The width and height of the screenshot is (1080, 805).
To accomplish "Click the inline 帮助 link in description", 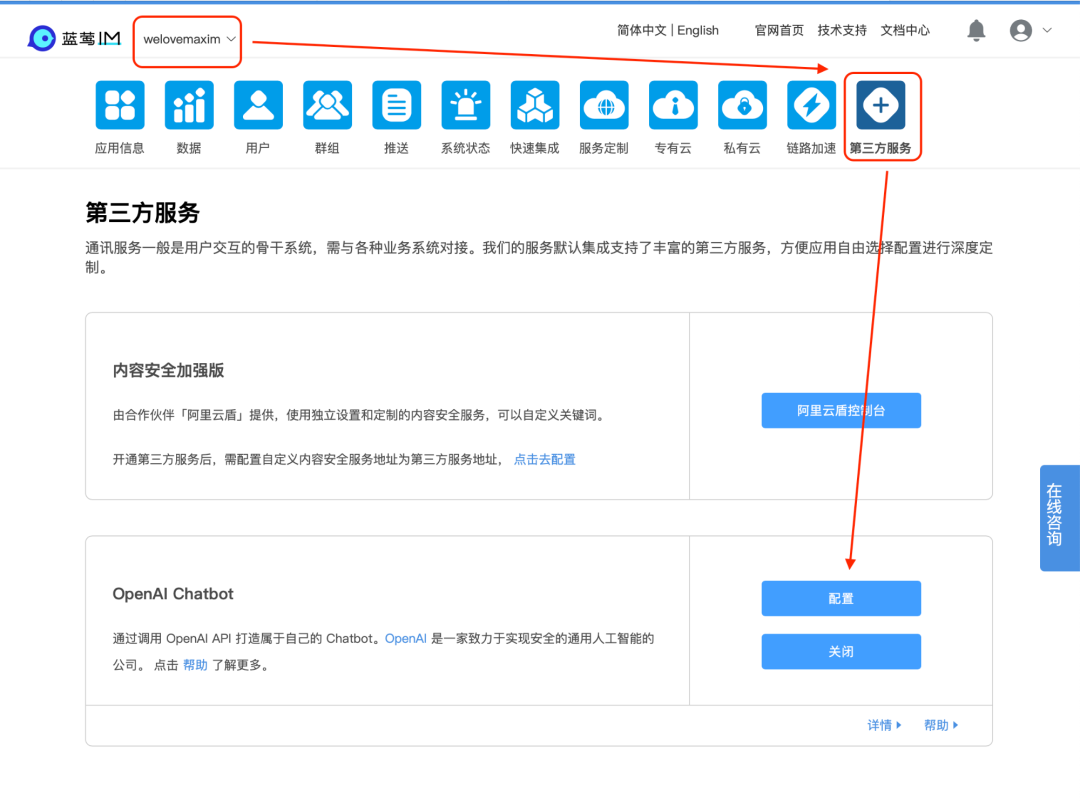I will 195,665.
